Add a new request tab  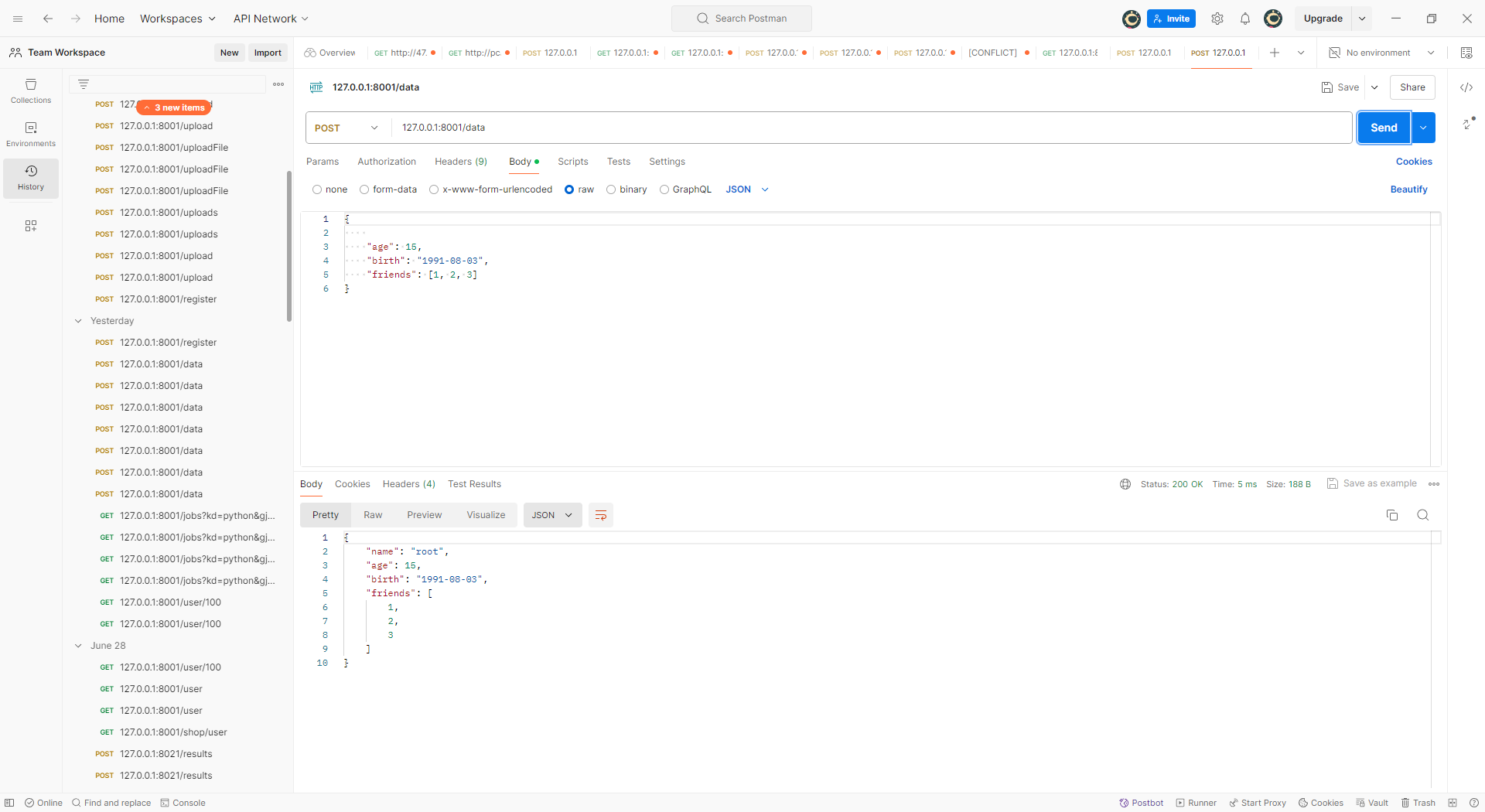coord(1275,53)
